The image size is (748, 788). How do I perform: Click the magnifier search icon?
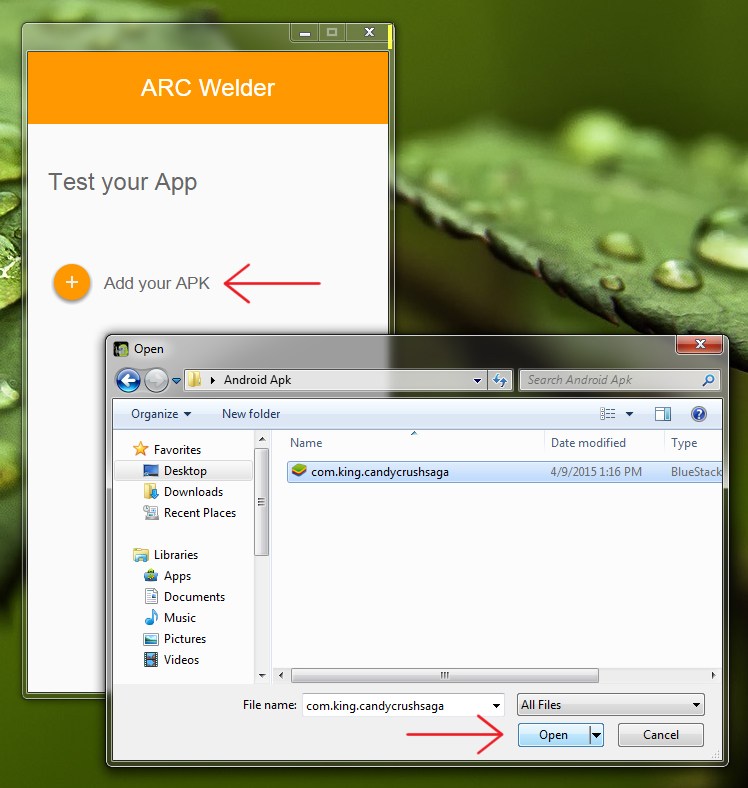[708, 380]
